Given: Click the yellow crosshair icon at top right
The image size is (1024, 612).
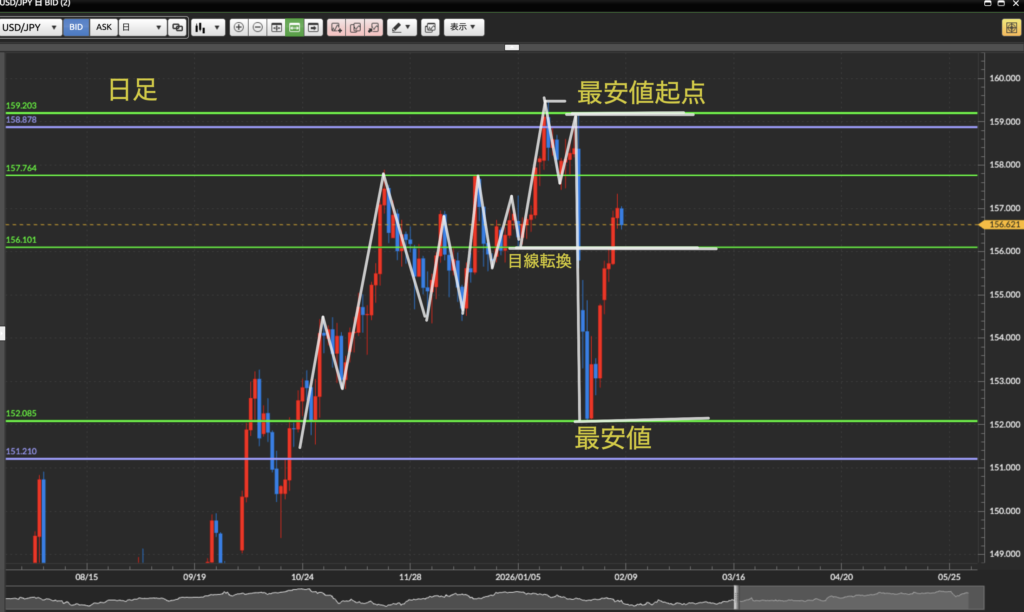Looking at the screenshot, I should pos(1009,28).
